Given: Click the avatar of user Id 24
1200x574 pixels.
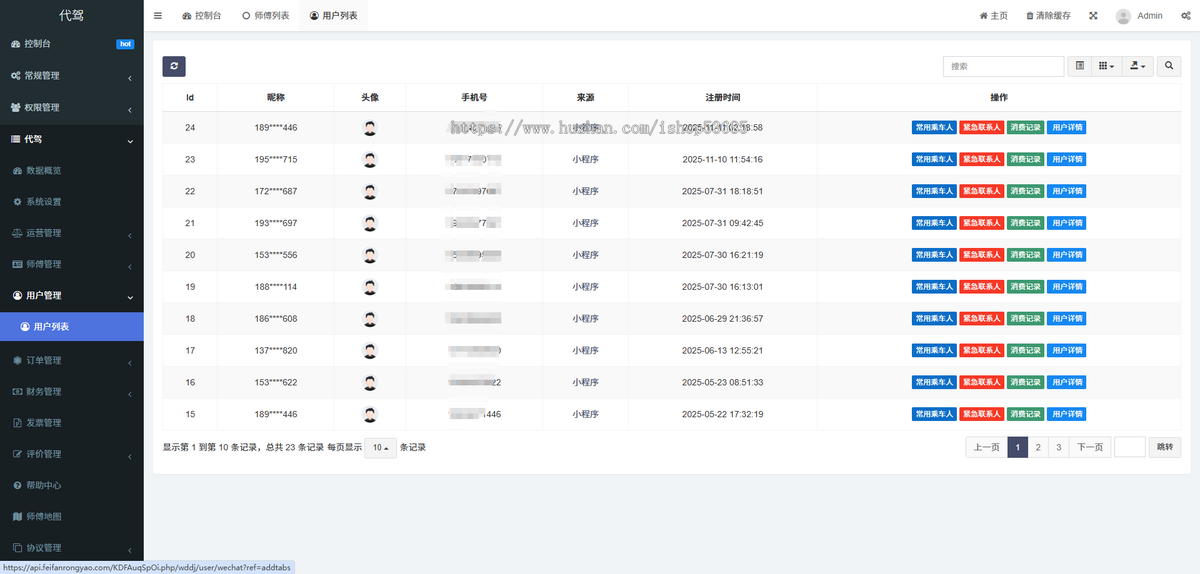Looking at the screenshot, I should click(370, 128).
